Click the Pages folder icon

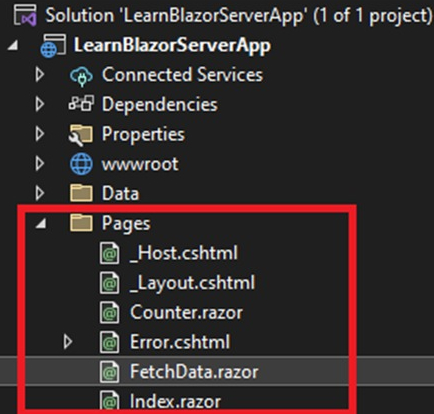tap(81, 223)
